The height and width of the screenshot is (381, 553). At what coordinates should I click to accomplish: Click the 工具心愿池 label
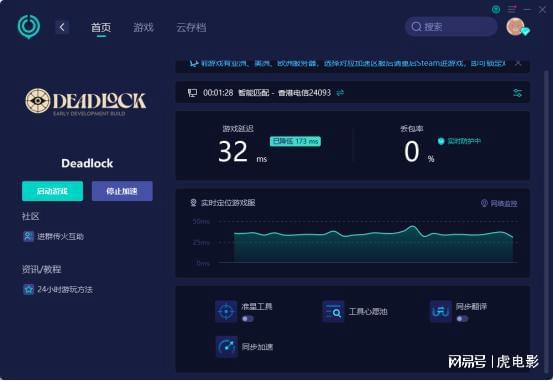(x=368, y=312)
